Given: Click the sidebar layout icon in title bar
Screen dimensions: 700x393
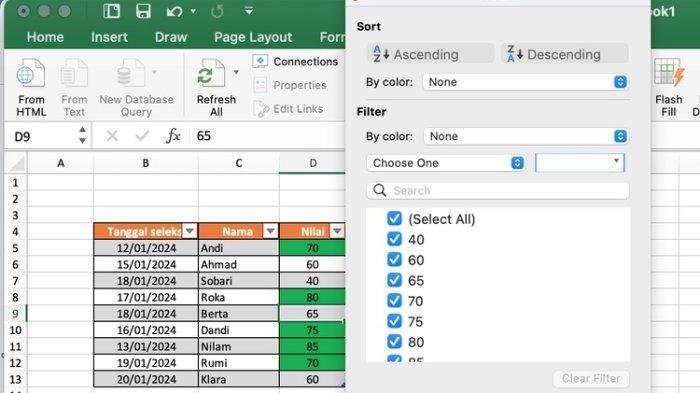Looking at the screenshot, I should (x=112, y=11).
